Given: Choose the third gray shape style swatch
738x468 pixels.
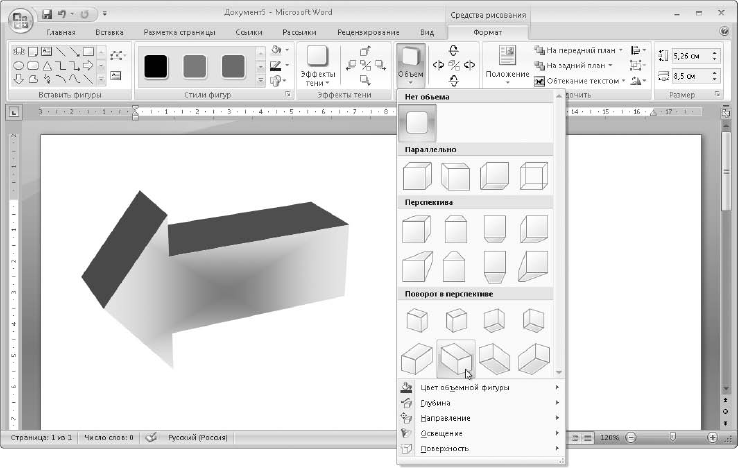Looking at the screenshot, I should 233,66.
